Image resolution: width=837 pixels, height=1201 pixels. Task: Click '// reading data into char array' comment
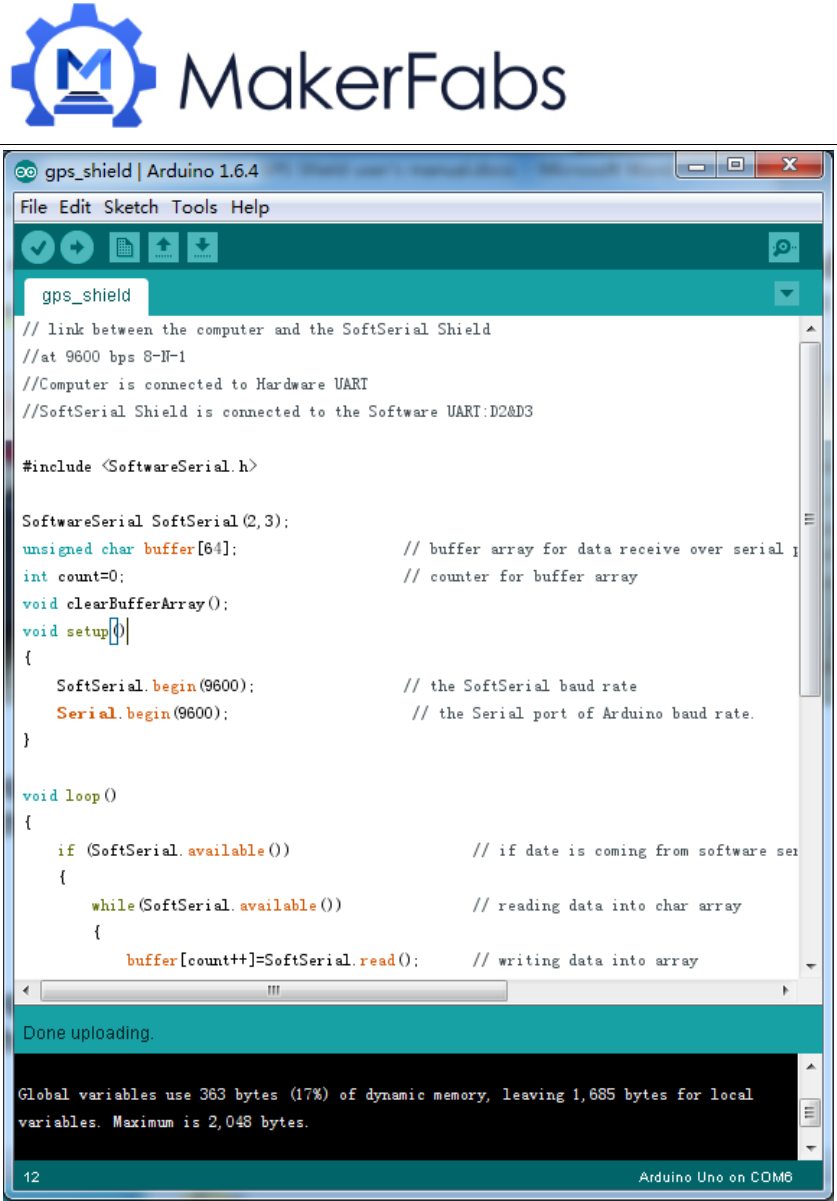606,905
